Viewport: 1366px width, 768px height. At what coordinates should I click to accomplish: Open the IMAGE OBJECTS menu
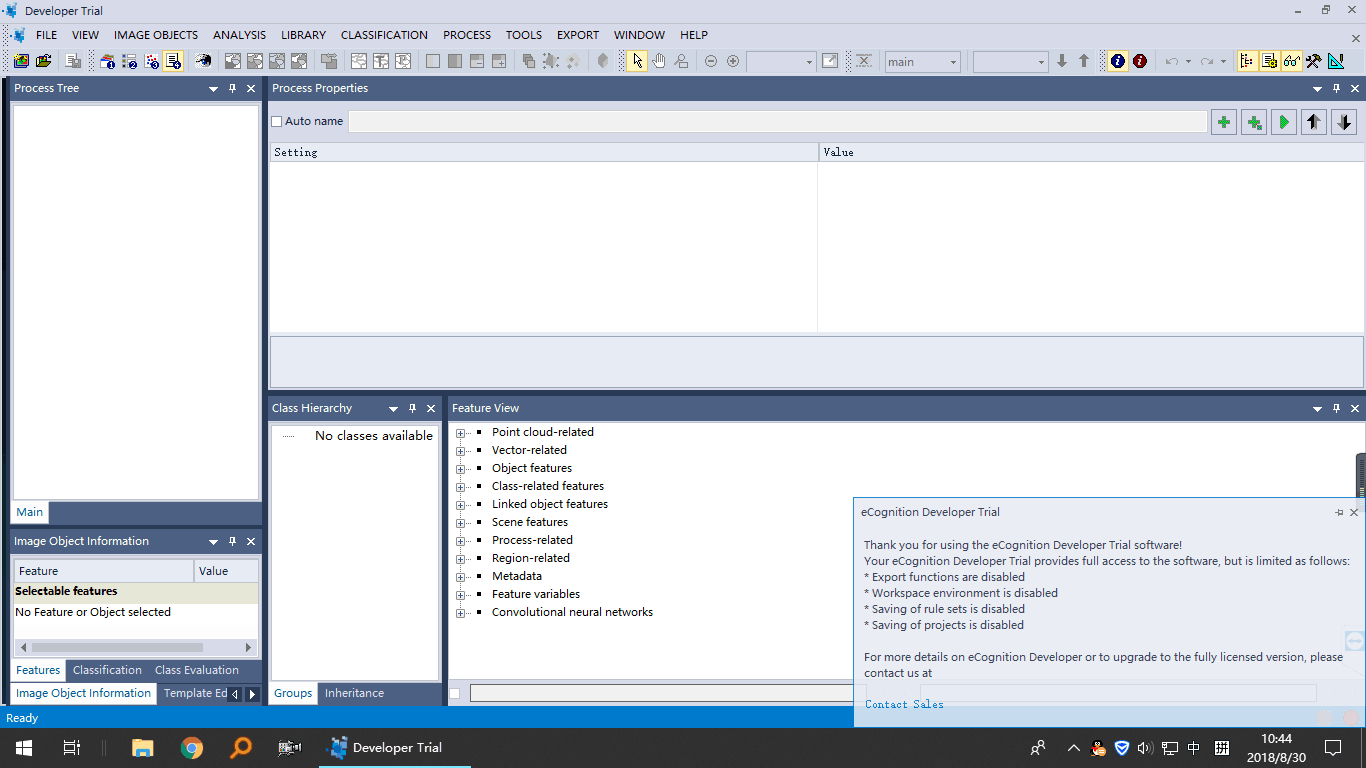click(x=156, y=35)
